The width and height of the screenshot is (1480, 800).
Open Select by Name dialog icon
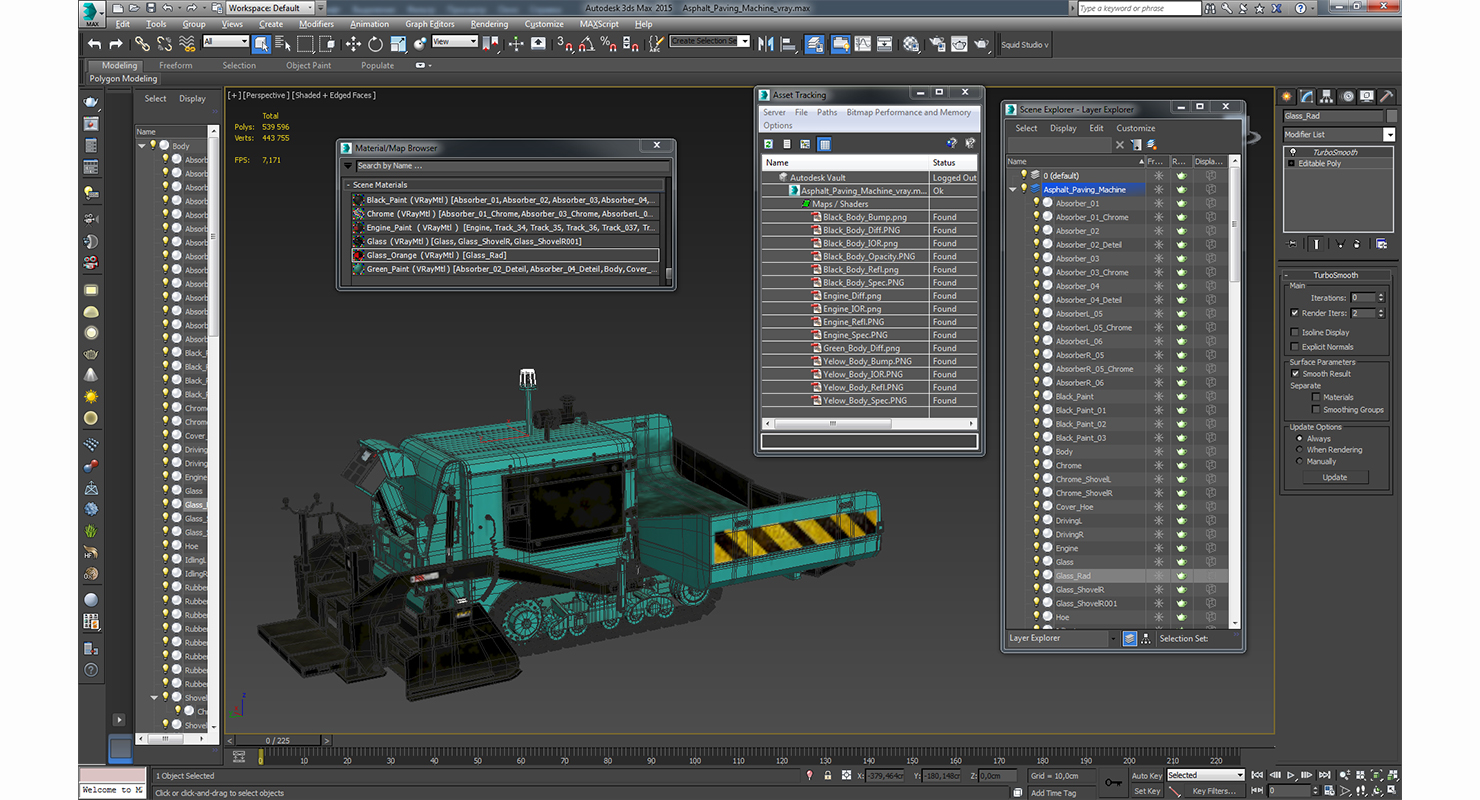pyautogui.click(x=282, y=44)
